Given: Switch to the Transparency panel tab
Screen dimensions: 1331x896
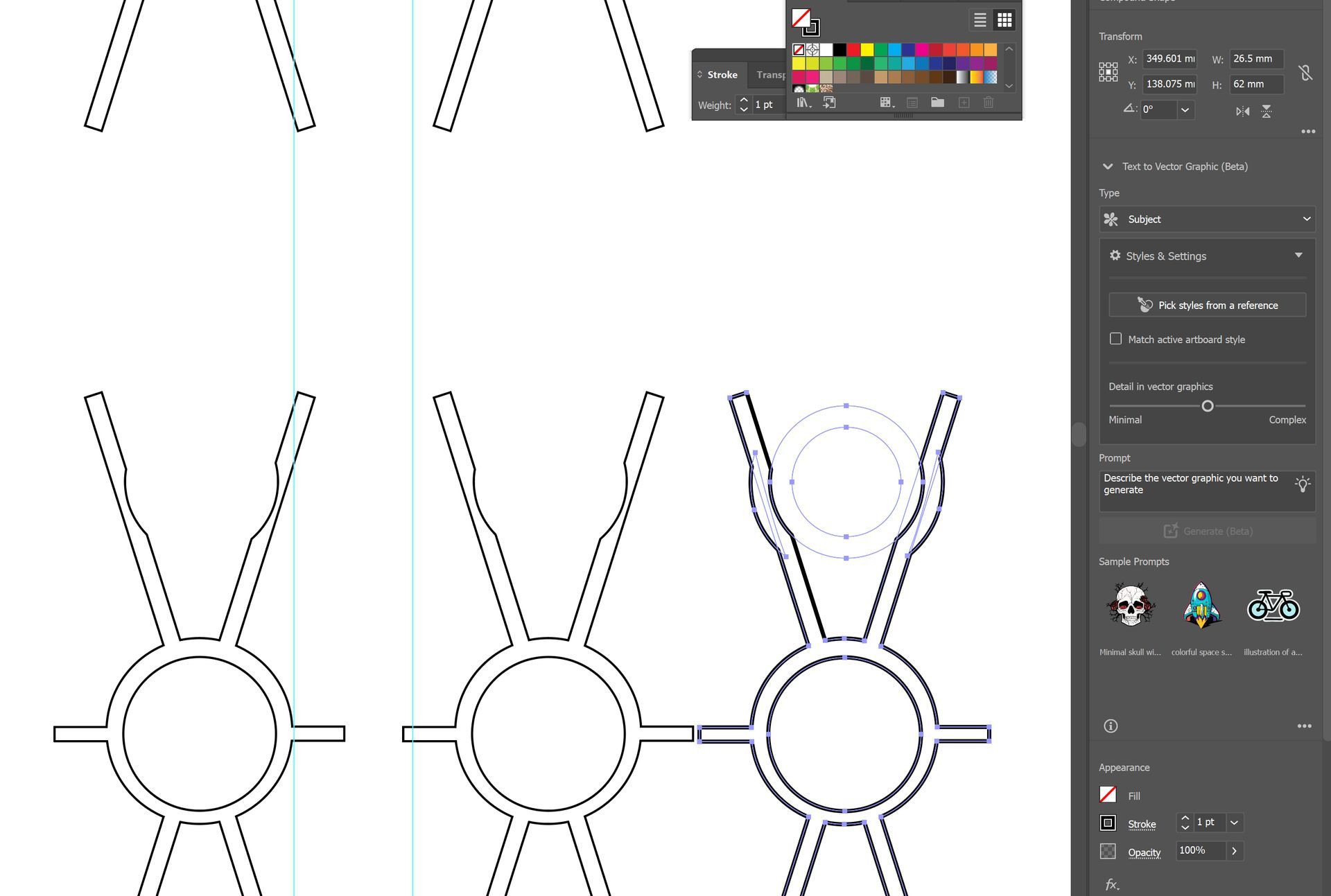Looking at the screenshot, I should coord(771,75).
